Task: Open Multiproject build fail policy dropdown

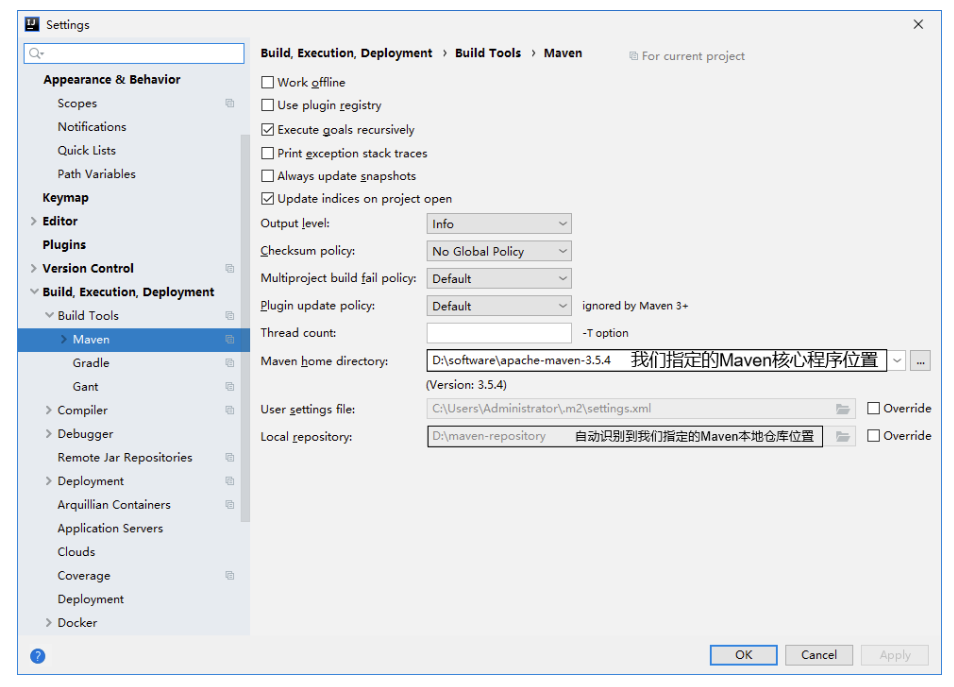Action: click(499, 279)
